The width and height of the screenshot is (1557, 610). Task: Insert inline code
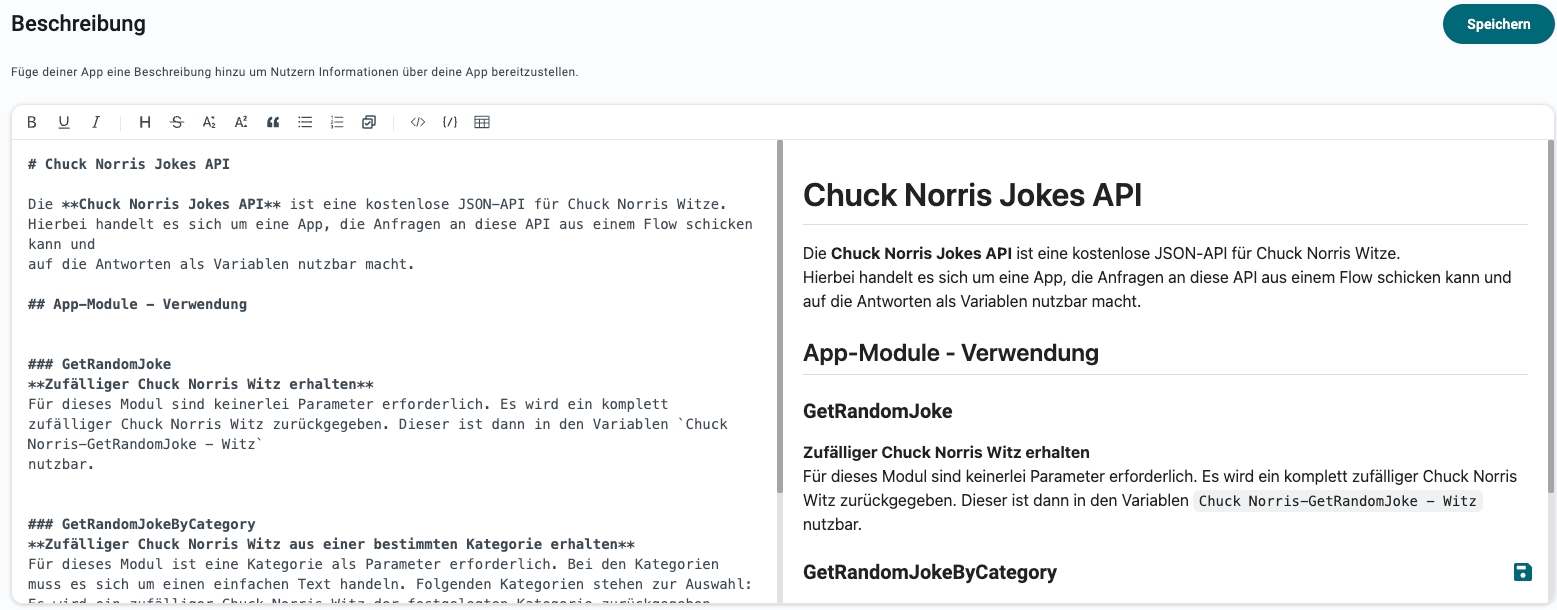pyautogui.click(x=418, y=122)
